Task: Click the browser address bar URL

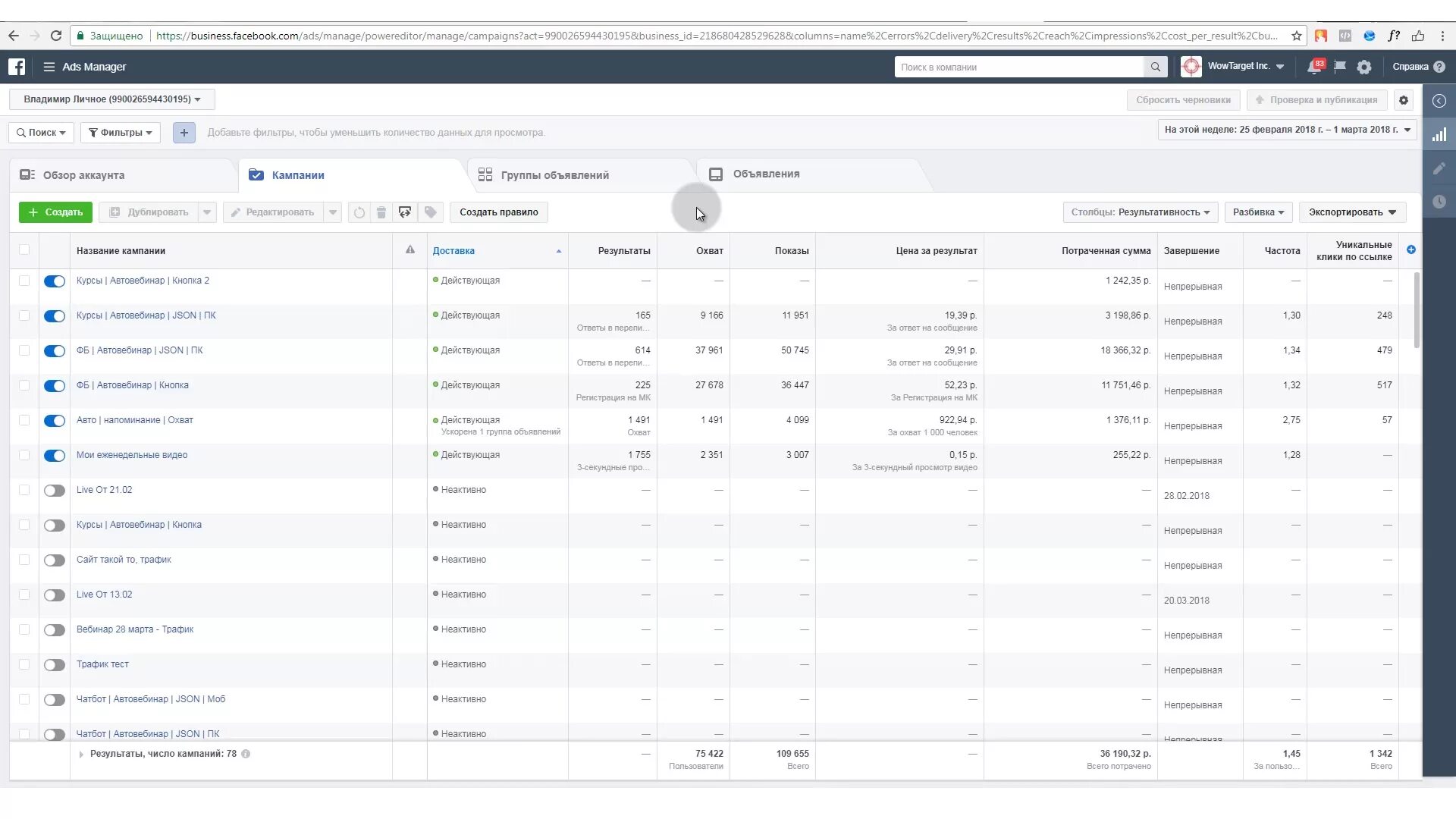Action: tap(717, 36)
